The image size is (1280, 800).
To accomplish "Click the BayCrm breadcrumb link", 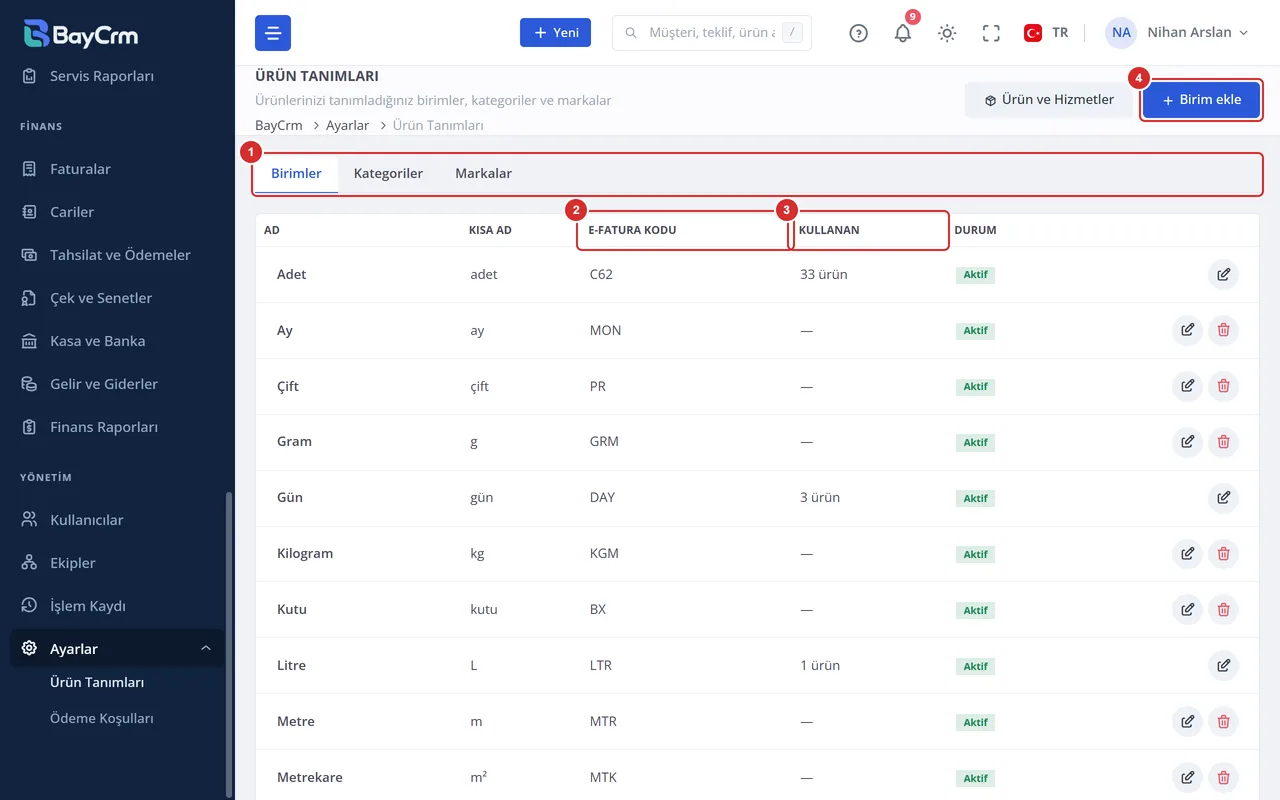I will [279, 125].
